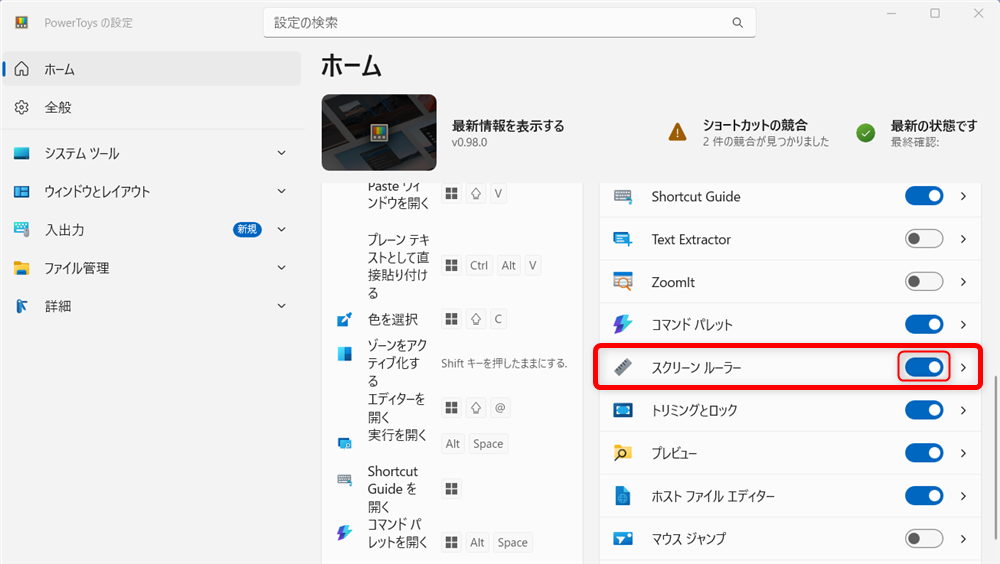Enable the ZoomIt toggle
This screenshot has width=1000, height=564.
[923, 281]
